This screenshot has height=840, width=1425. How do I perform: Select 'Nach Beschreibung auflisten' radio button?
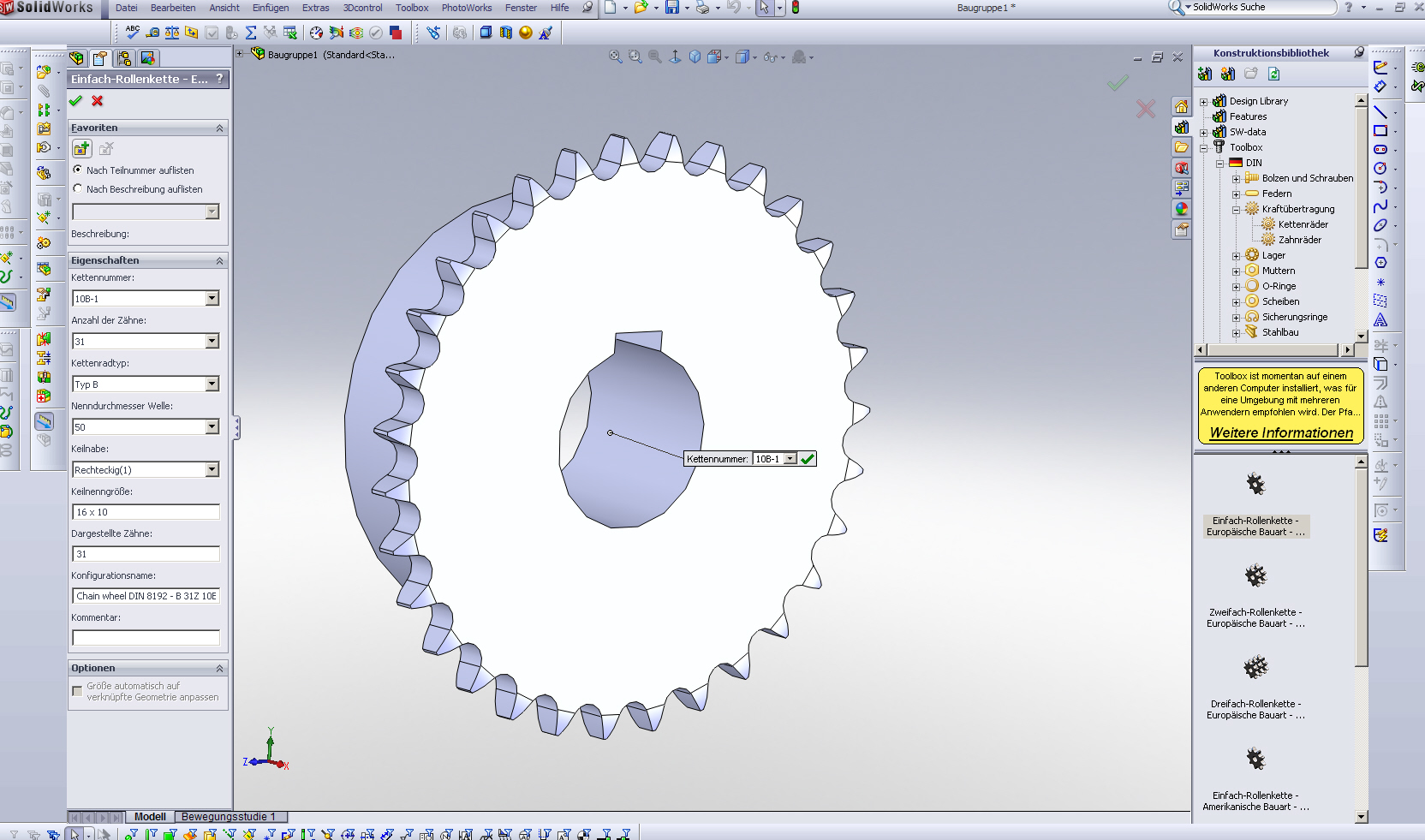click(x=78, y=188)
